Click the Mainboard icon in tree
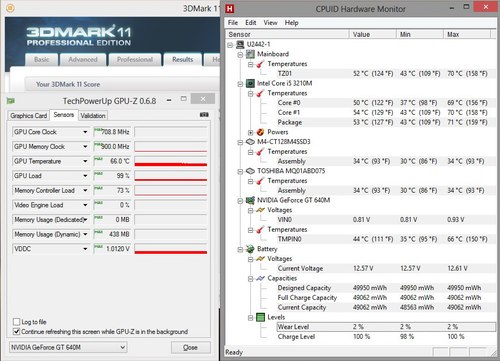 tap(250, 54)
